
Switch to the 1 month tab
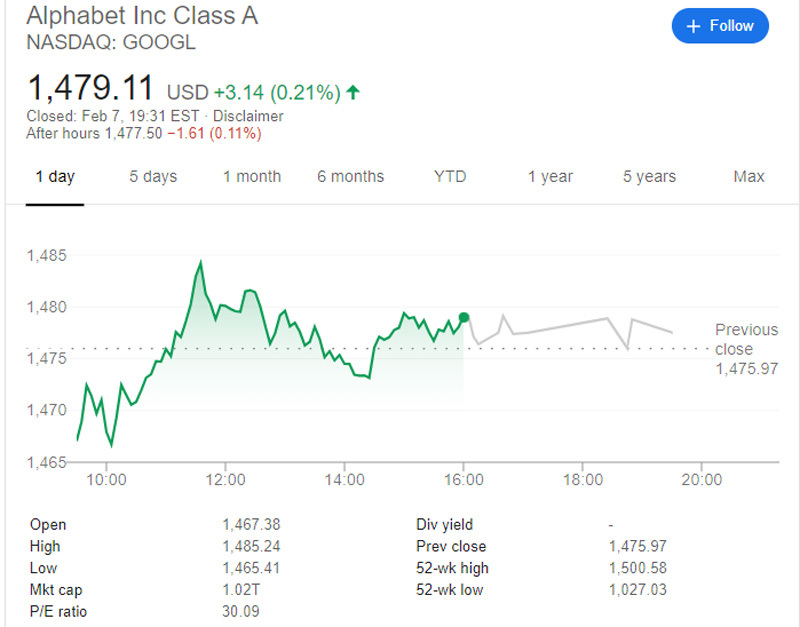[x=252, y=177]
